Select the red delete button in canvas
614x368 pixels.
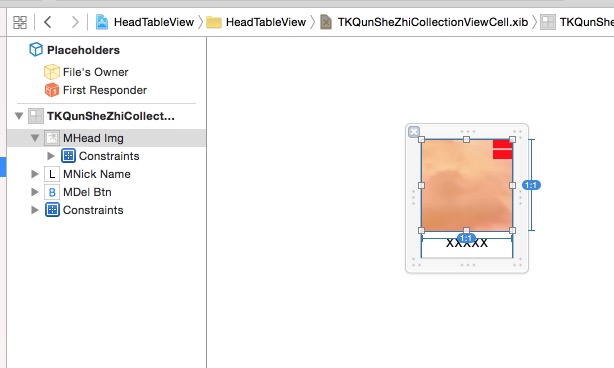point(503,150)
